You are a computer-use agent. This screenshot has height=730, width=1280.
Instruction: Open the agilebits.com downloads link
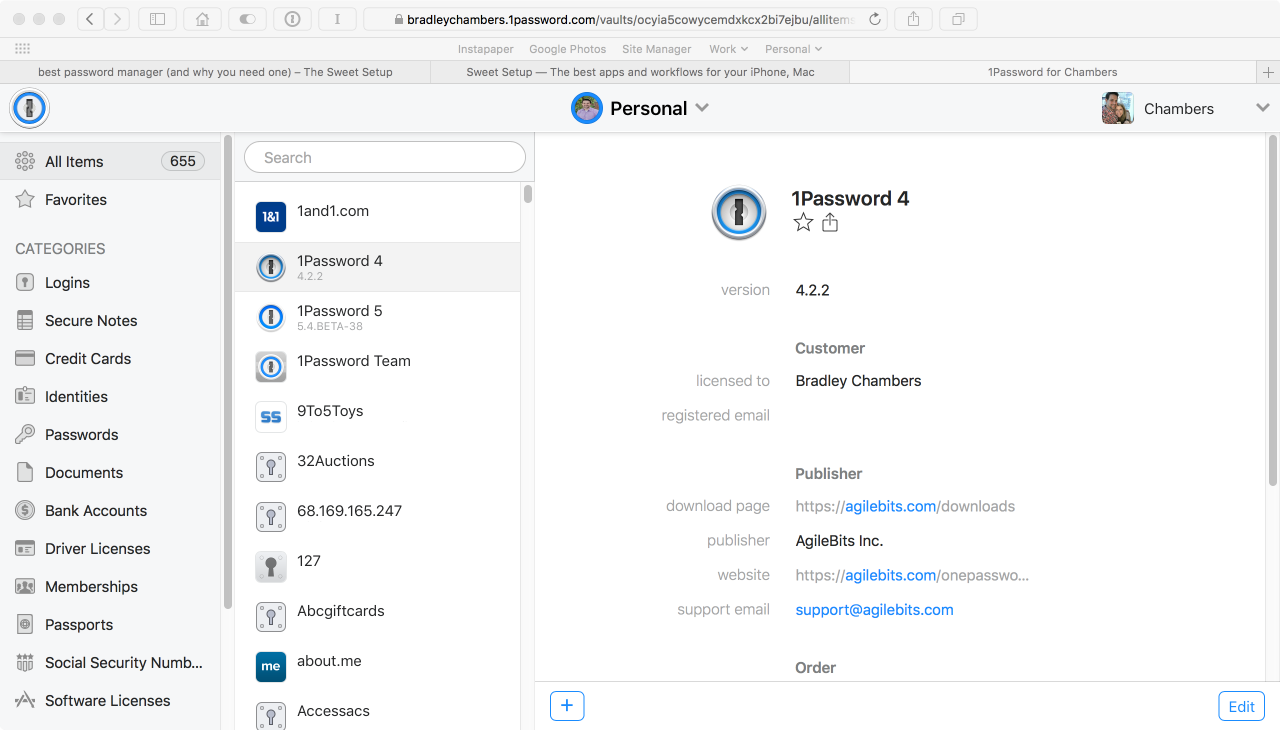905,506
